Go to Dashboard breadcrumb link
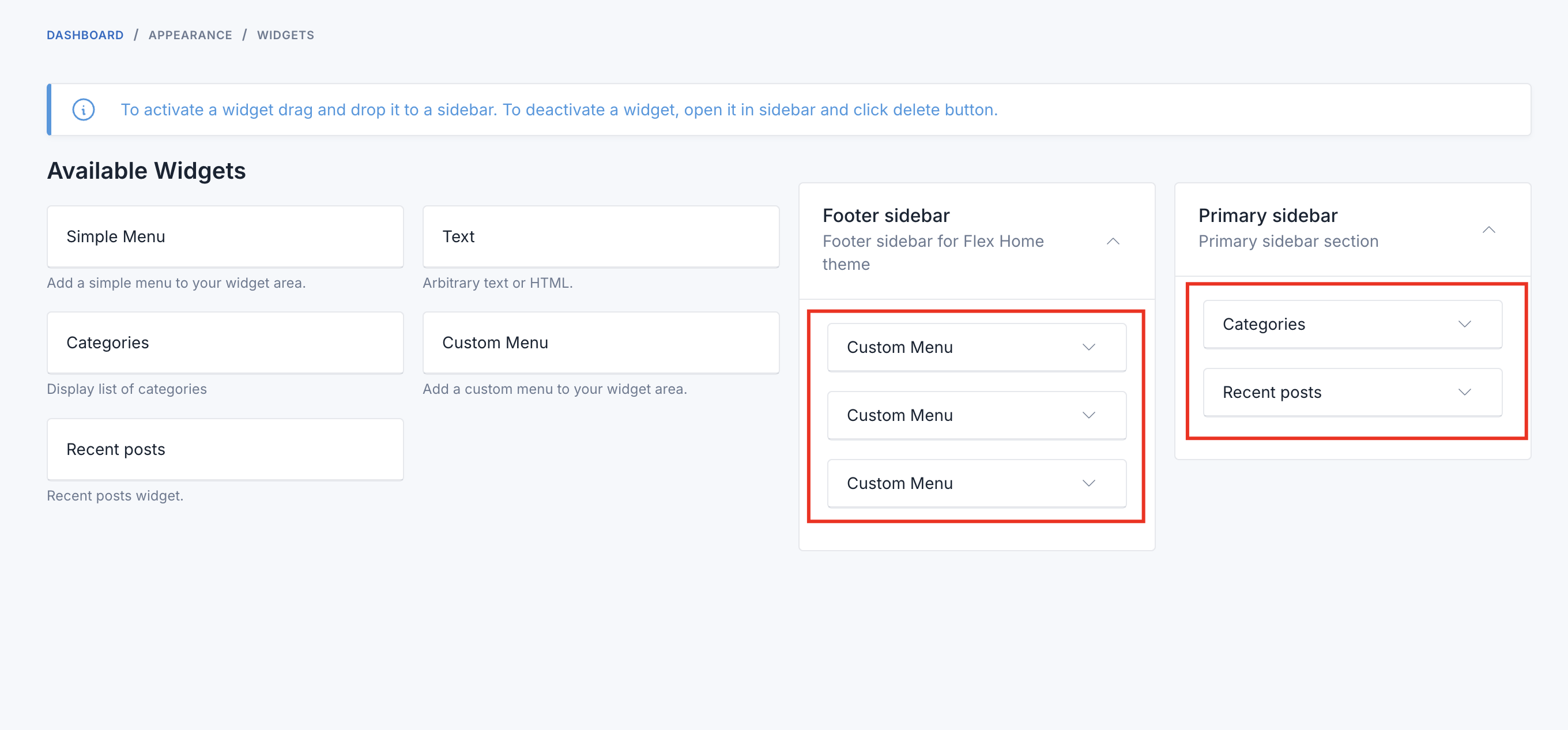This screenshot has width=1568, height=730. (85, 35)
